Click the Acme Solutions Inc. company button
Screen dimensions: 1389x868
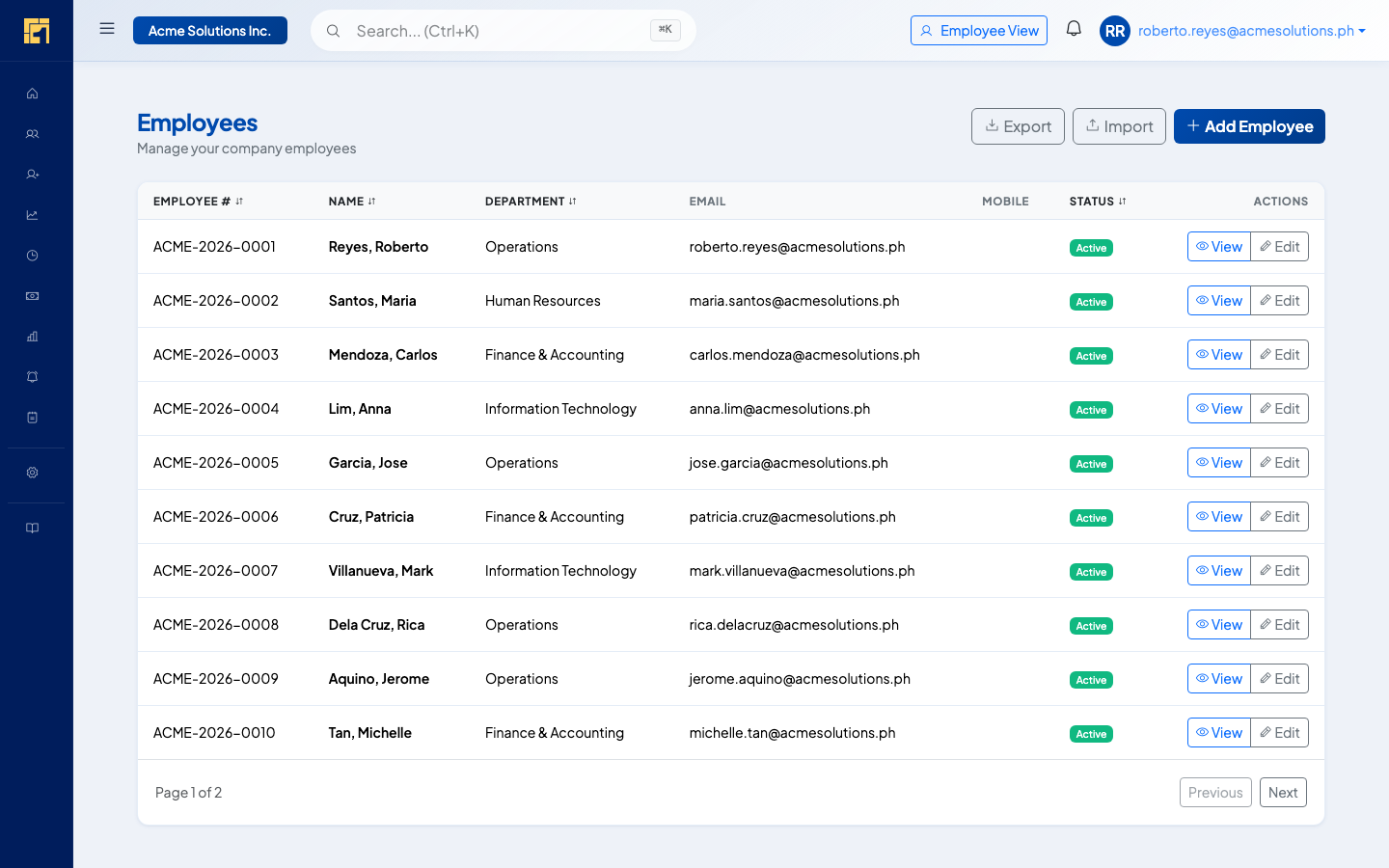pos(210,31)
